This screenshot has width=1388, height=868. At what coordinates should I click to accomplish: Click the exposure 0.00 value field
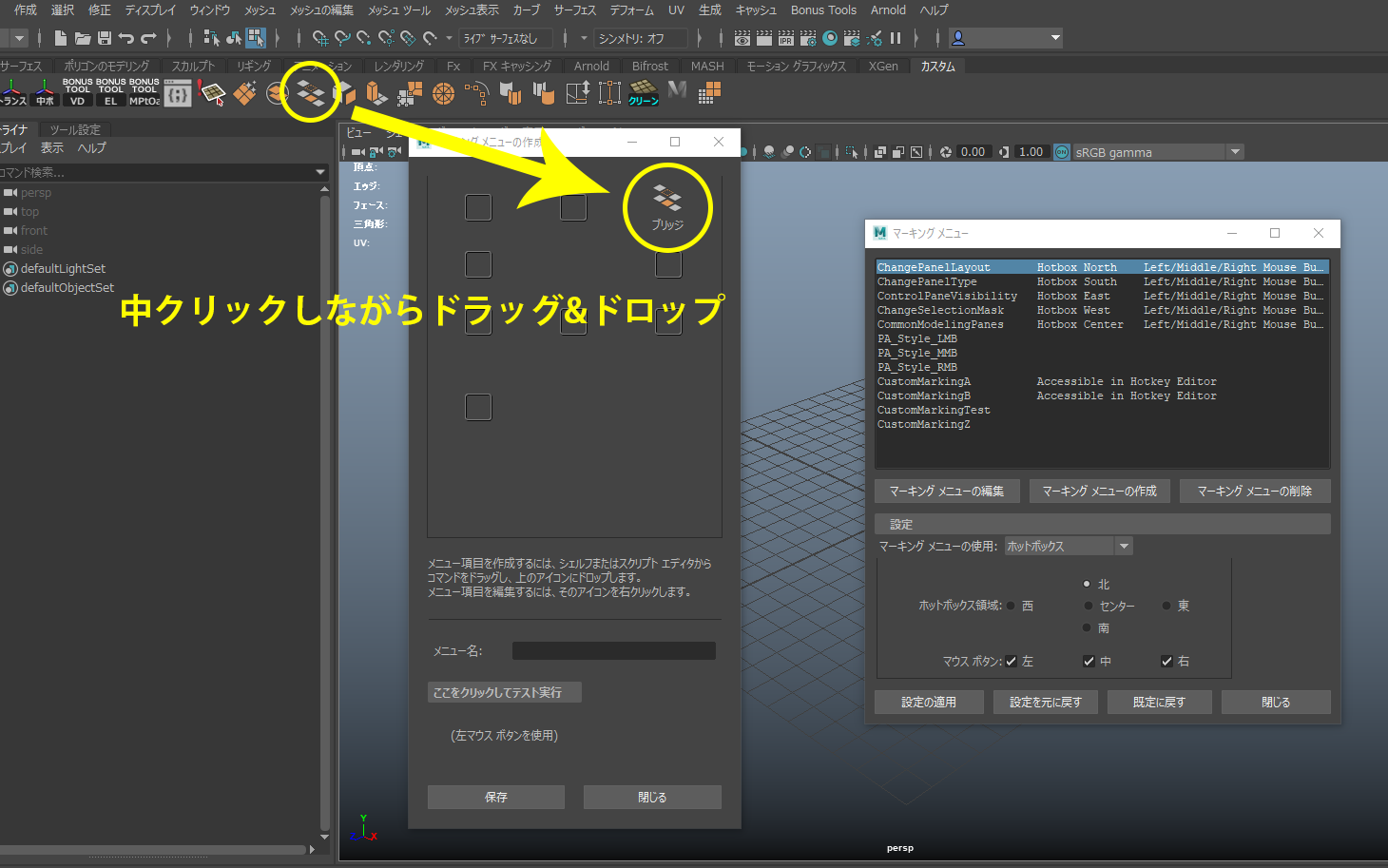point(974,152)
